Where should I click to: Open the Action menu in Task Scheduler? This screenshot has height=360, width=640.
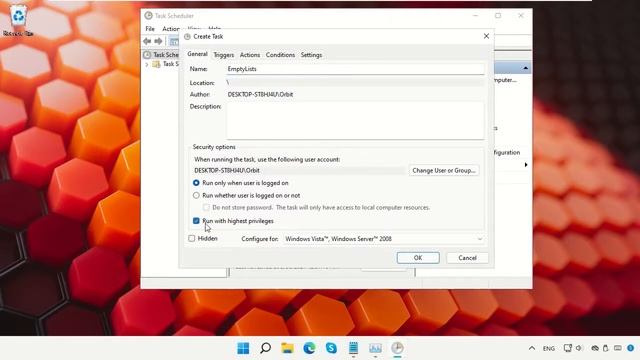tap(171, 29)
